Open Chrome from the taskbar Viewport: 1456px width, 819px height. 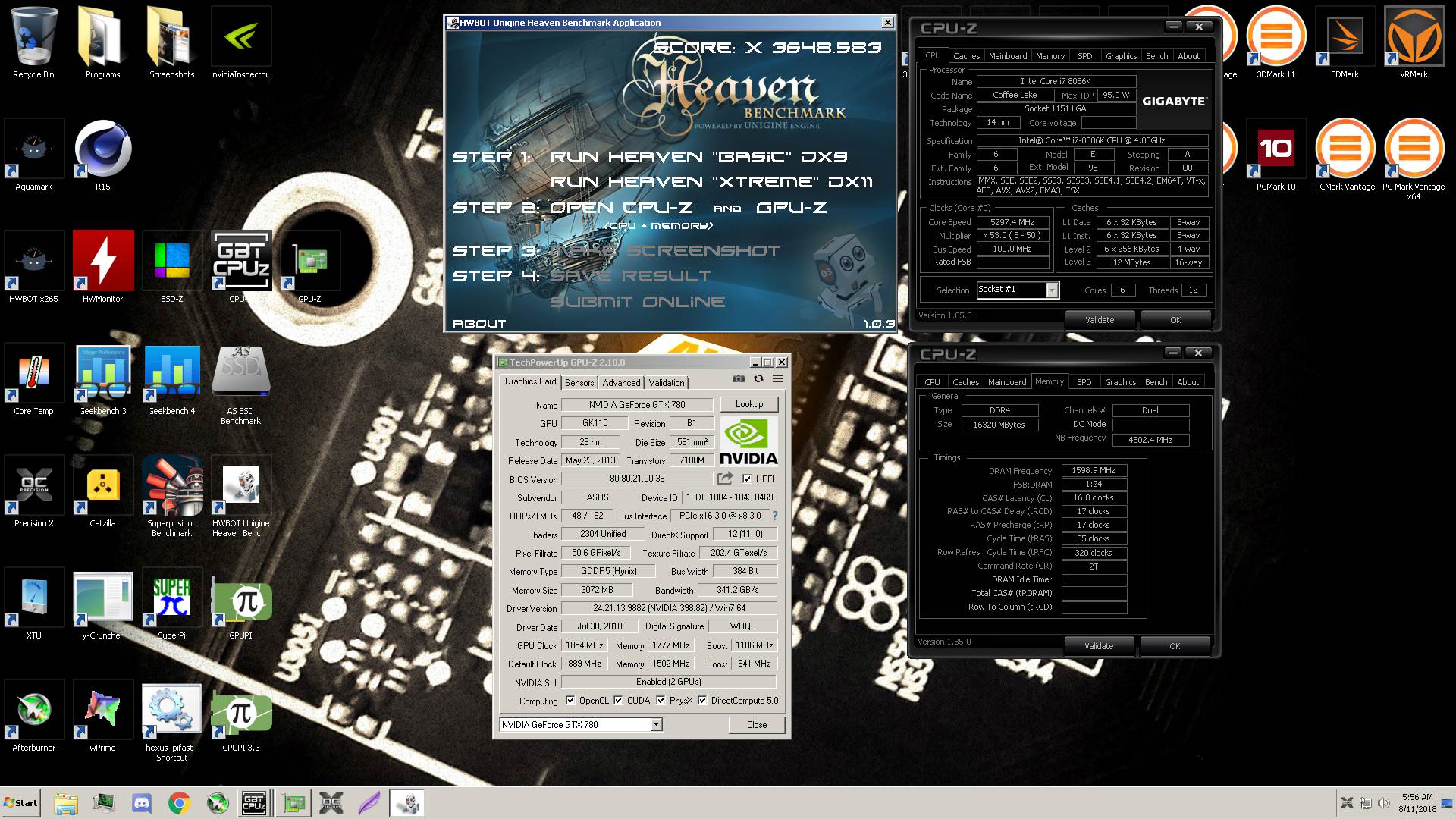(179, 803)
